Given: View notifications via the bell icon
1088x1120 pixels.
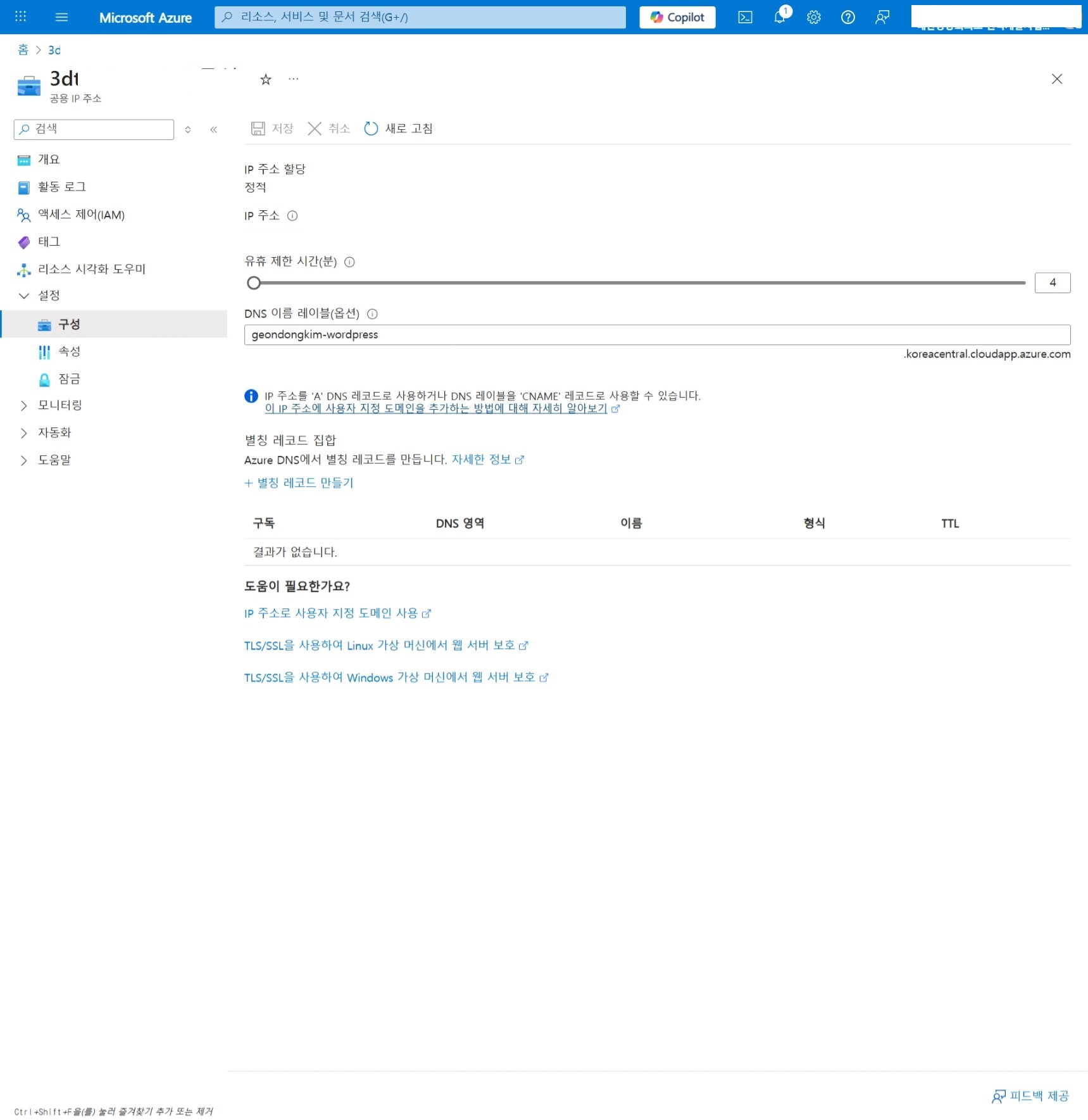Looking at the screenshot, I should [779, 17].
